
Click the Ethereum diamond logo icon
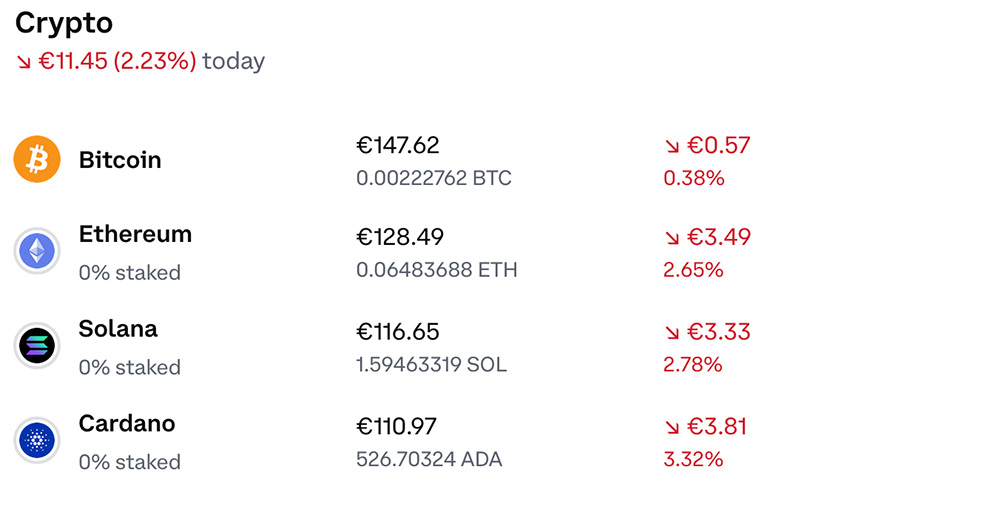pos(37,251)
